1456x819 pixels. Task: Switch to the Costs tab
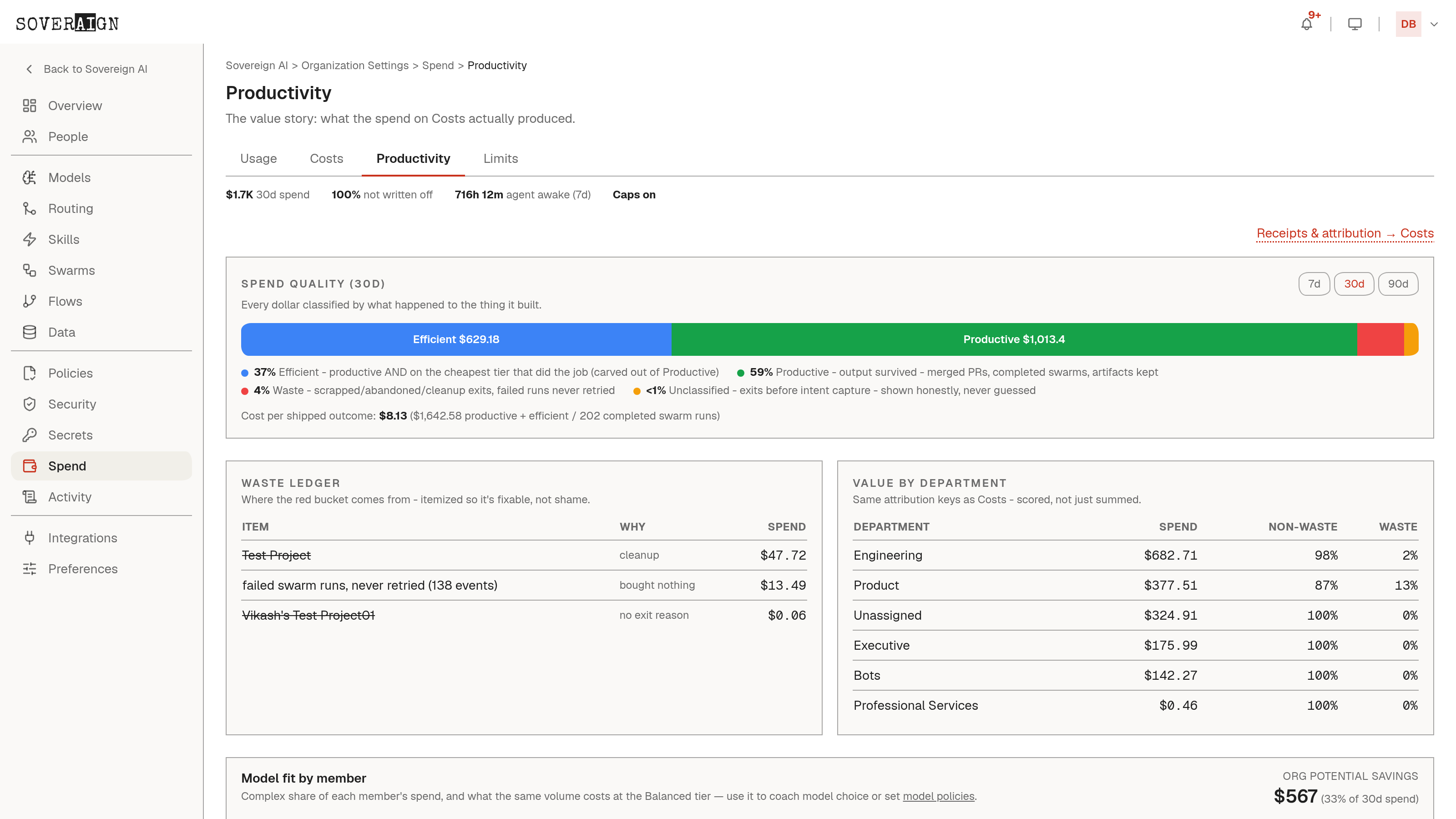326,158
